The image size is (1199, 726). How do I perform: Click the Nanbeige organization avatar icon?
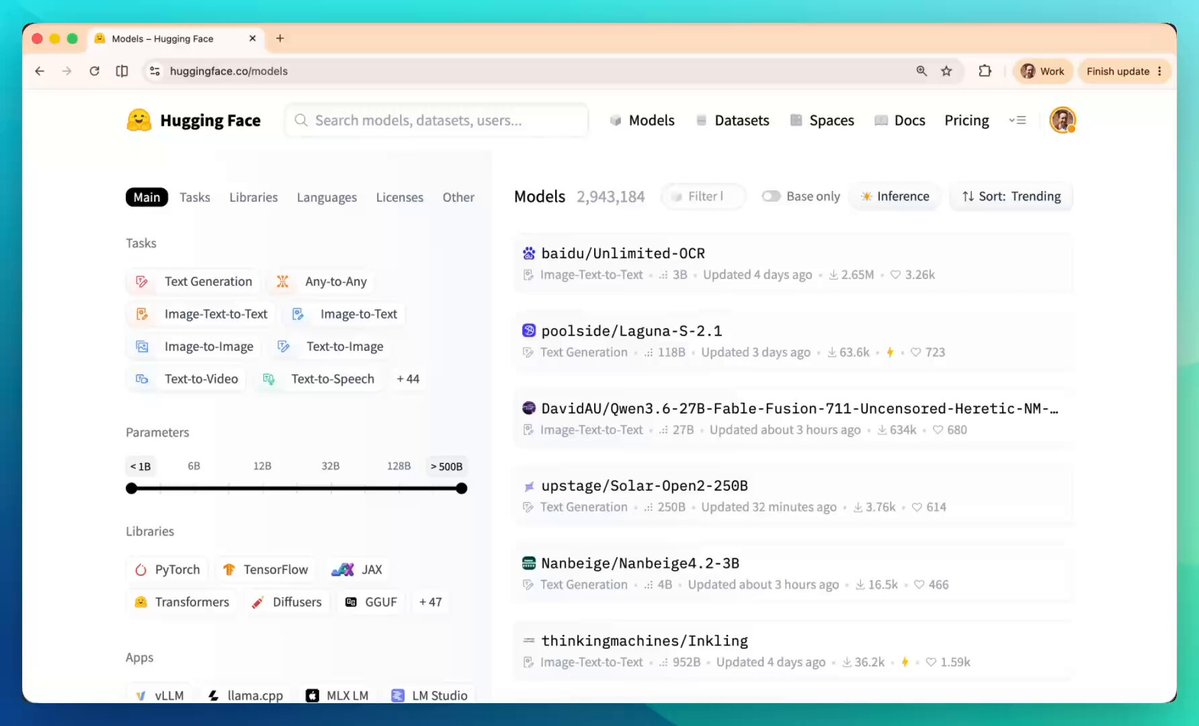tap(528, 563)
